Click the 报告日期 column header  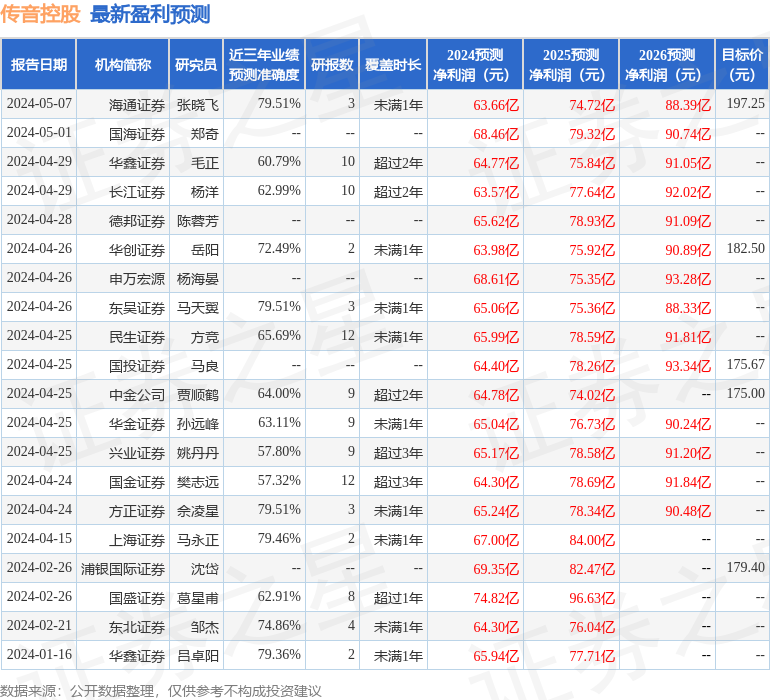(x=39, y=64)
